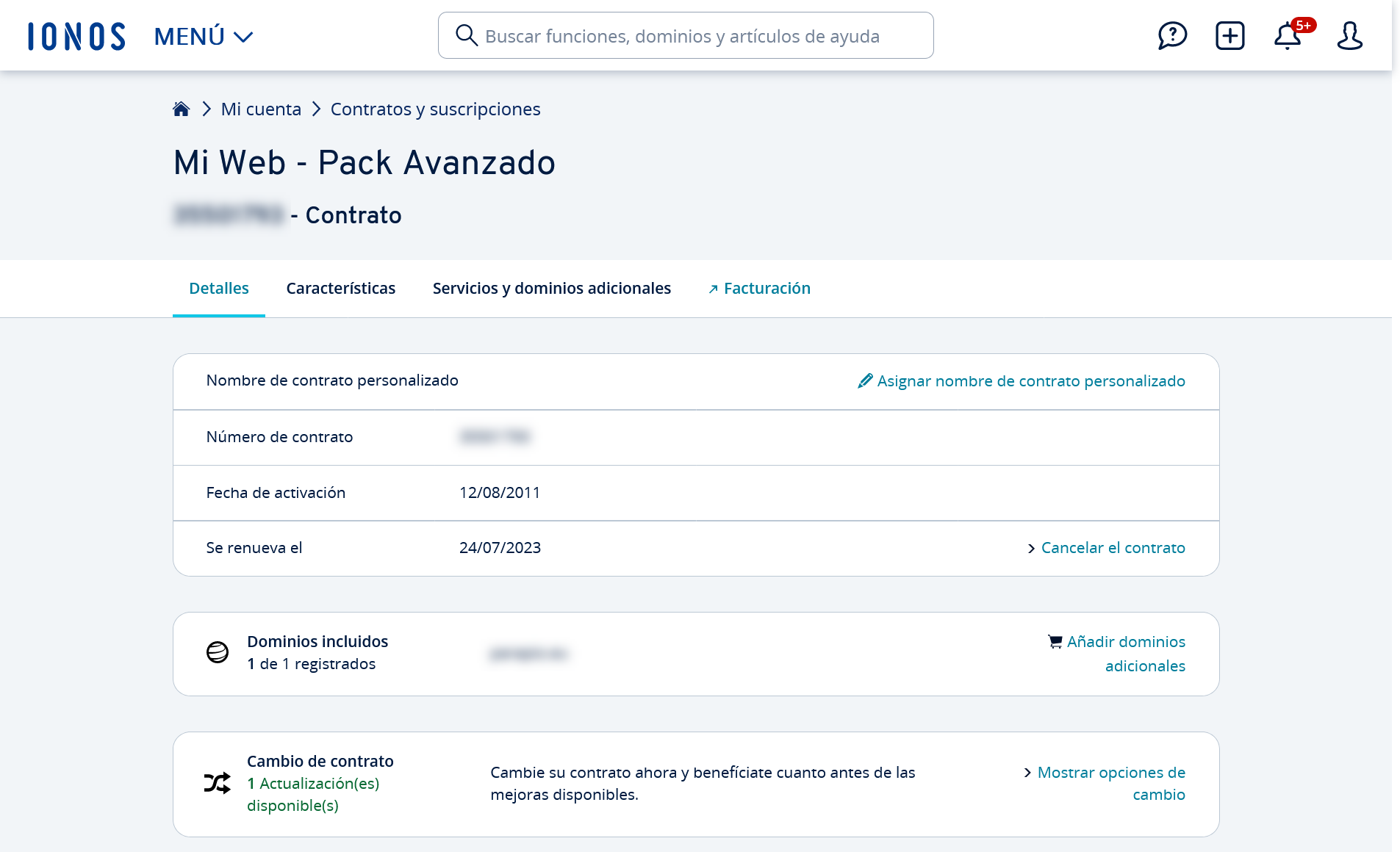This screenshot has height=852, width=1400.
Task: Open Contratos y suscripciones breadcrumb
Action: (435, 109)
